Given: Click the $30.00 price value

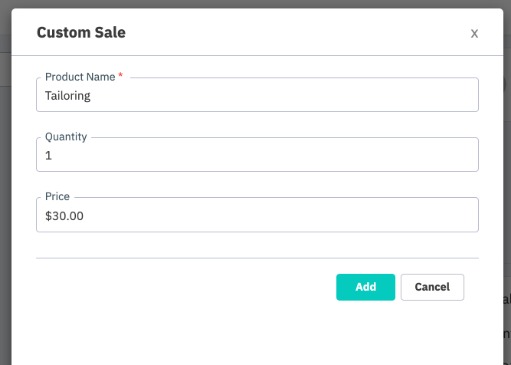Looking at the screenshot, I should [x=64, y=216].
